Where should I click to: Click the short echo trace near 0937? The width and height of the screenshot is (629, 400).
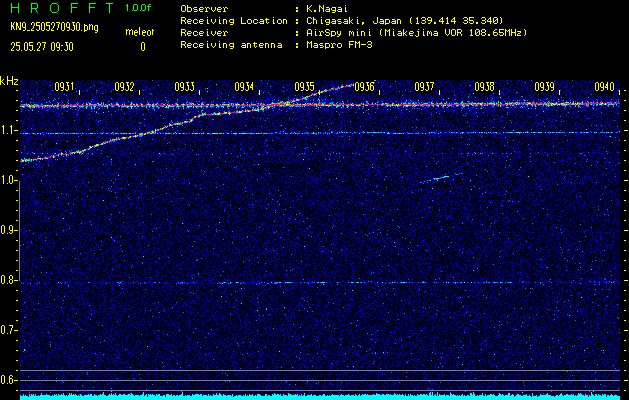pos(439,178)
